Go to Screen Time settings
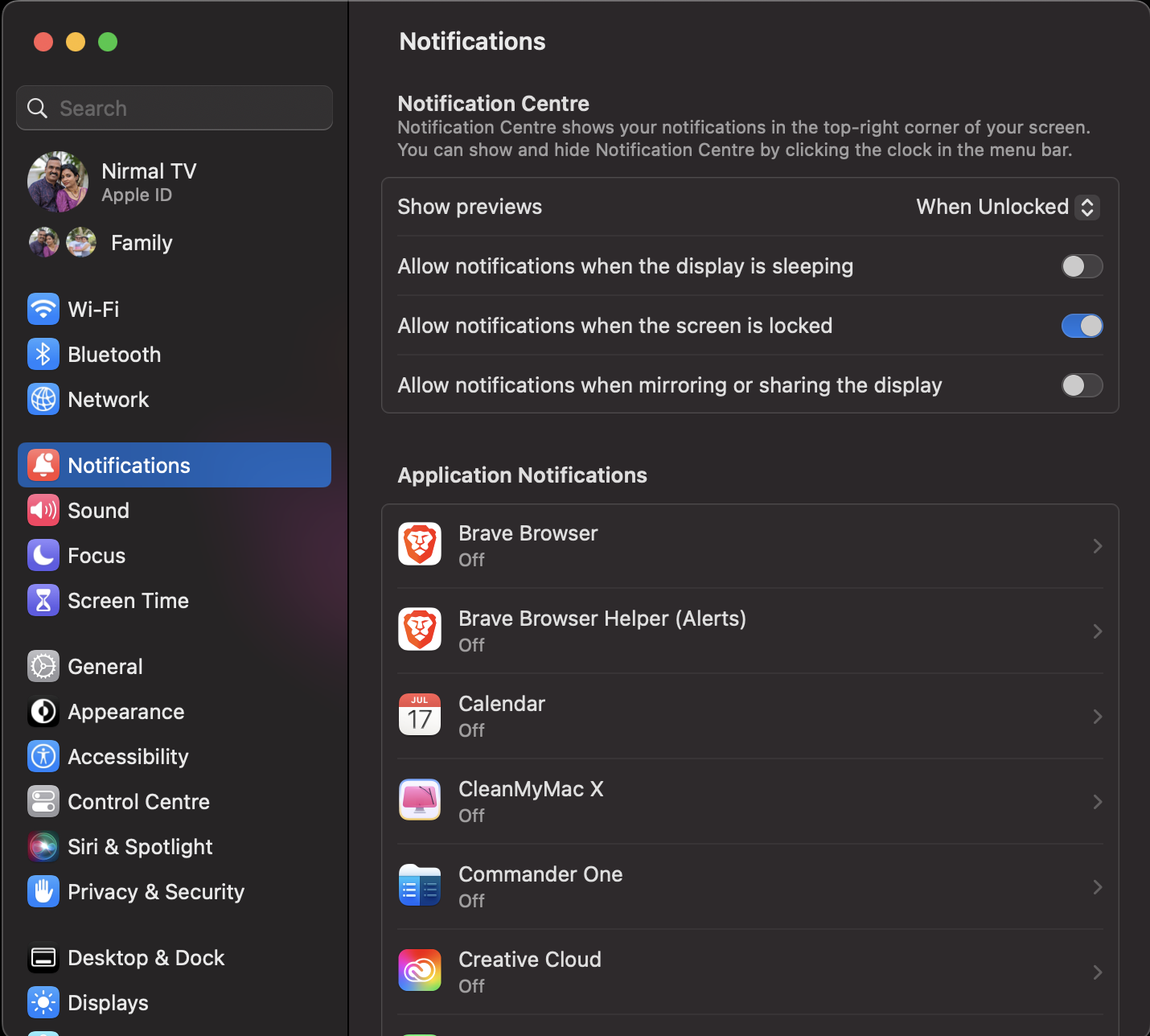The image size is (1150, 1036). 175,600
